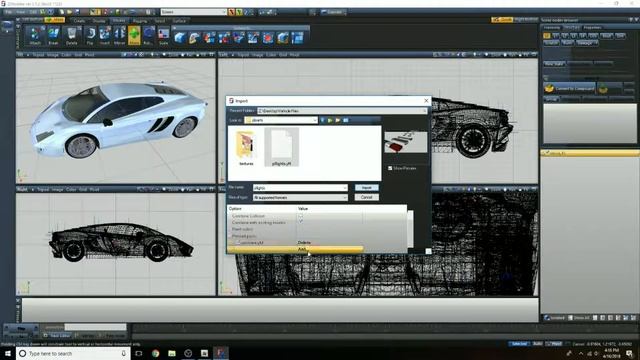Image resolution: width=640 pixels, height=360 pixels.
Task: Select the Rotate tool
Action: (x=148, y=35)
